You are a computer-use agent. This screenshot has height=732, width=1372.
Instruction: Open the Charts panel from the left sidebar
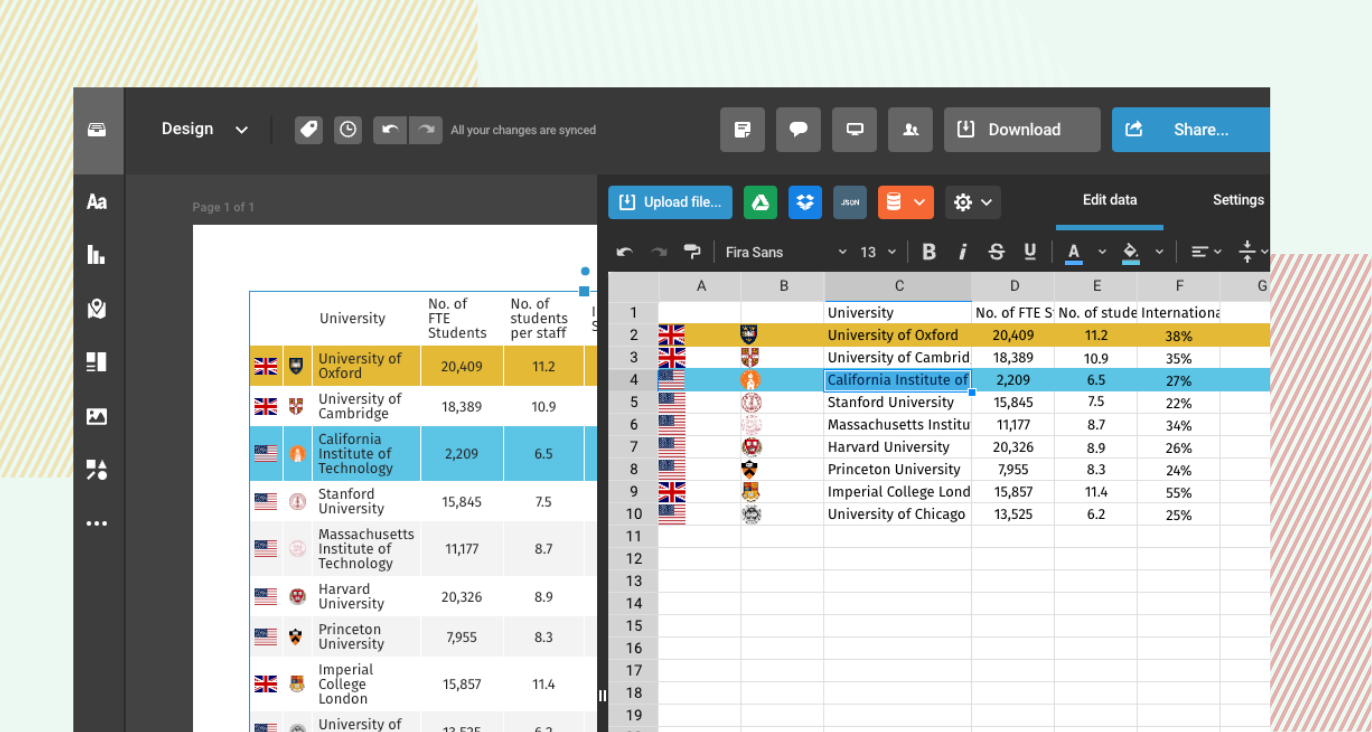click(97, 254)
